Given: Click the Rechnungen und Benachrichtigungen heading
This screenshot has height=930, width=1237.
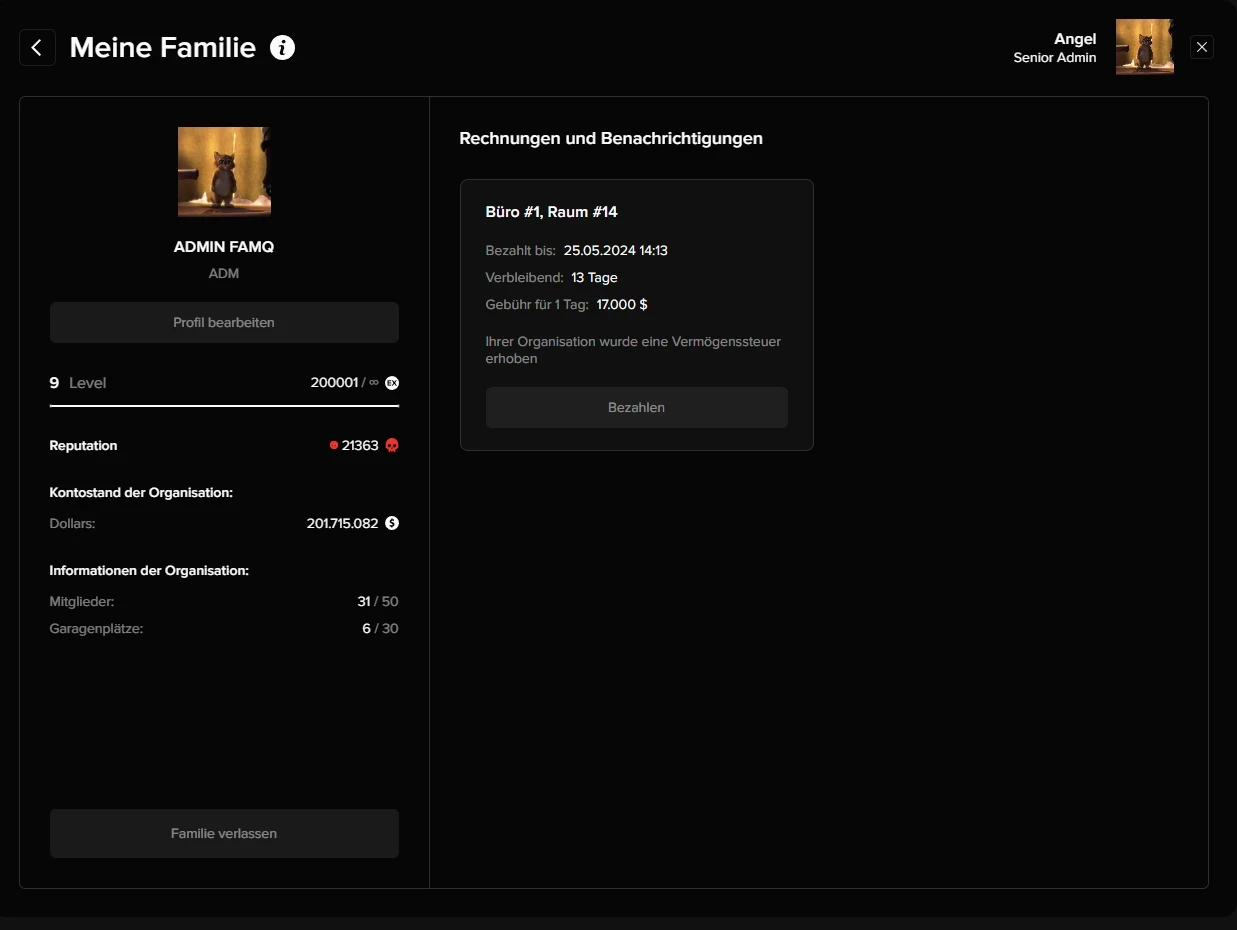Looking at the screenshot, I should click(x=611, y=138).
